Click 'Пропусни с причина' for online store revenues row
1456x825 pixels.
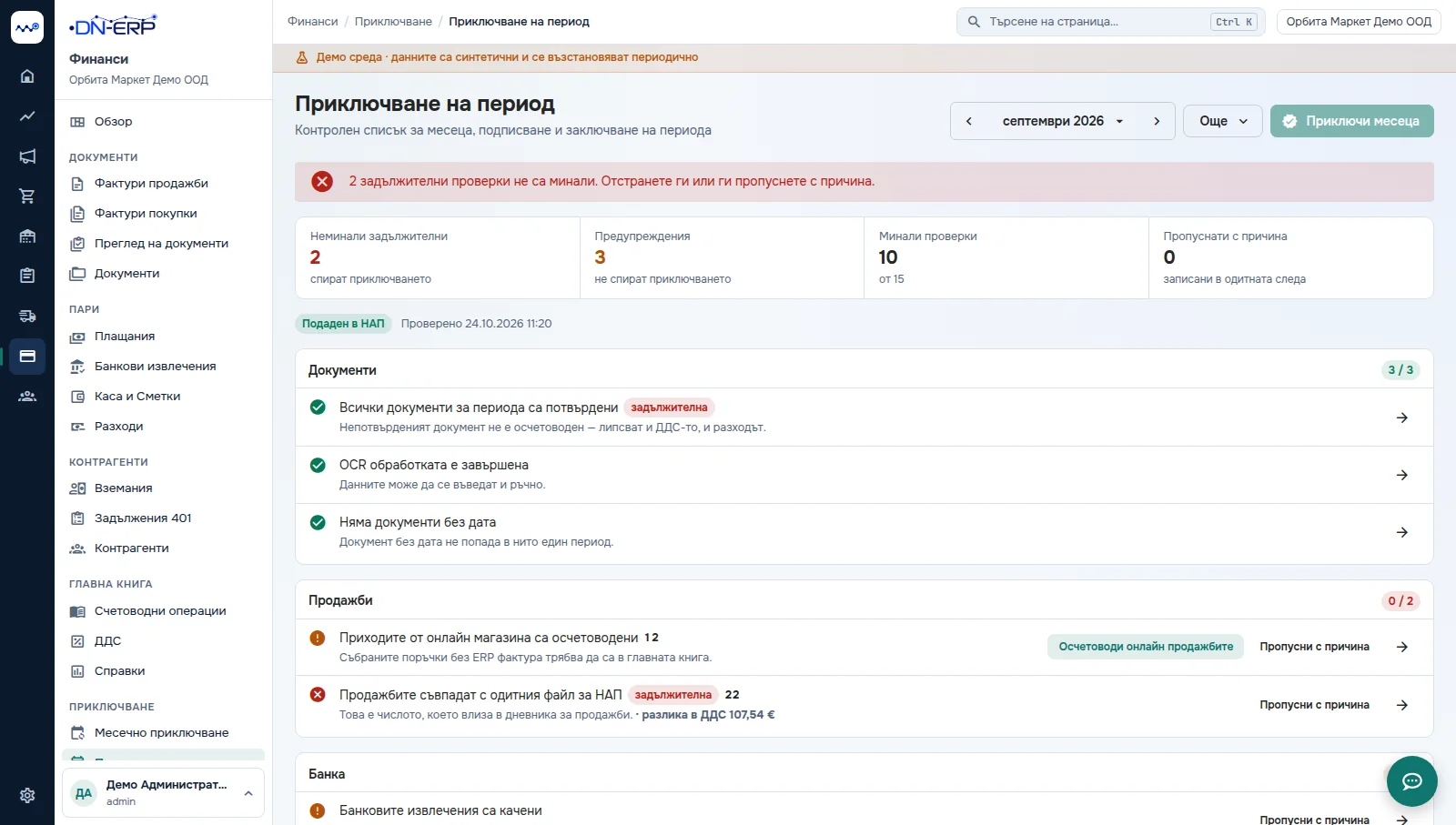(1314, 647)
